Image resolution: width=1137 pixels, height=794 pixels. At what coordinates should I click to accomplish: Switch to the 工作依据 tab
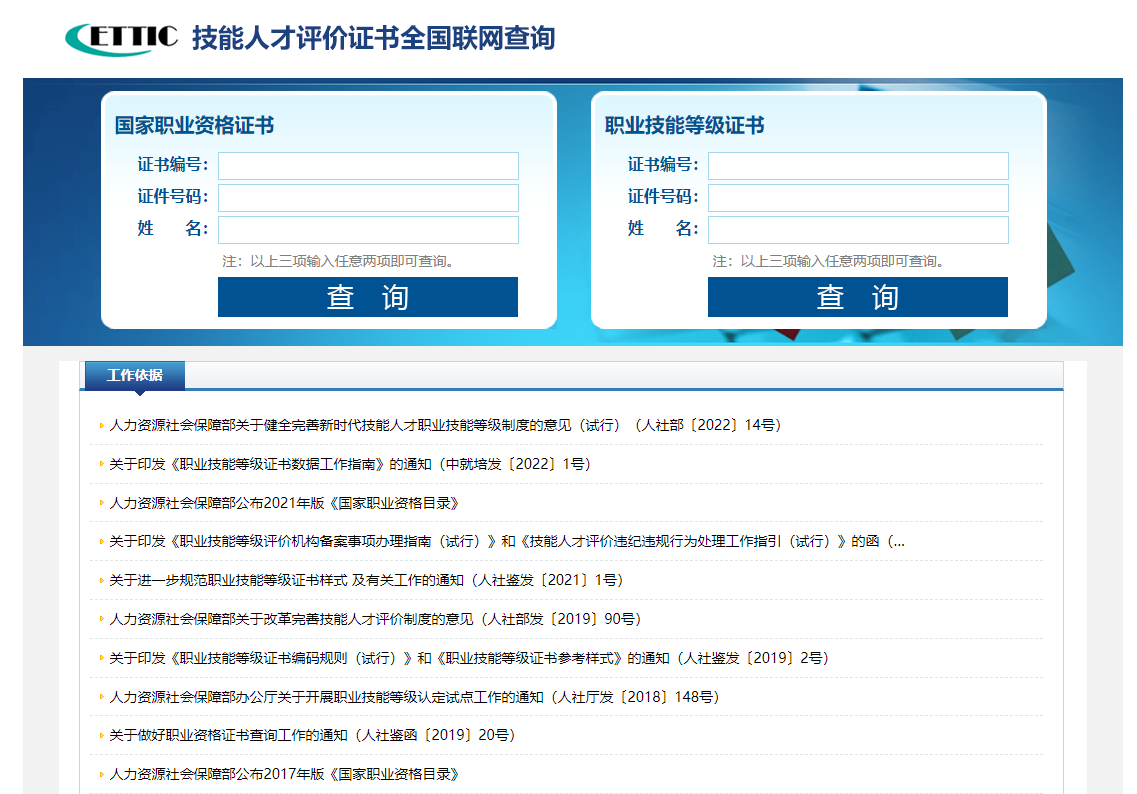click(x=132, y=375)
